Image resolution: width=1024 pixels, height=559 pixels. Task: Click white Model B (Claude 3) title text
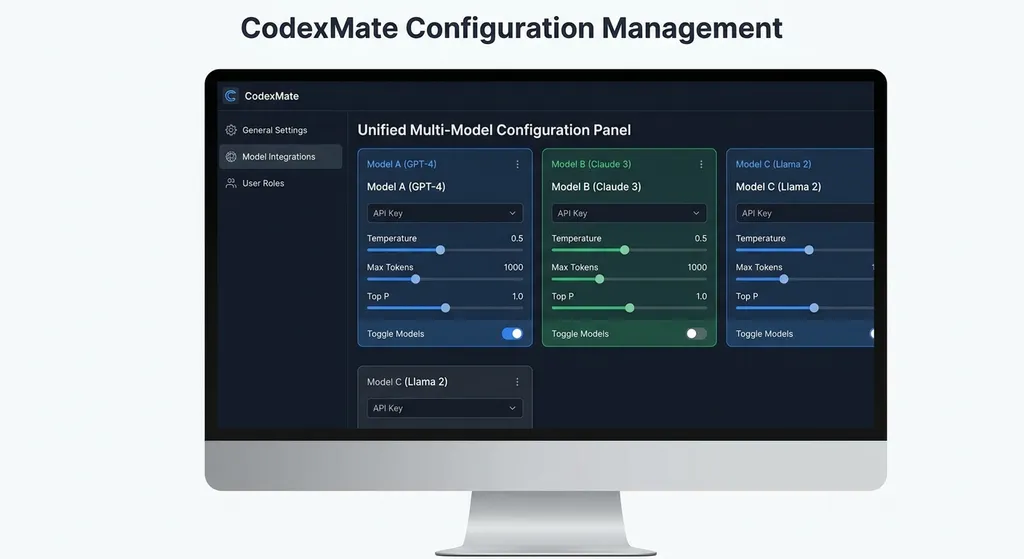point(596,187)
